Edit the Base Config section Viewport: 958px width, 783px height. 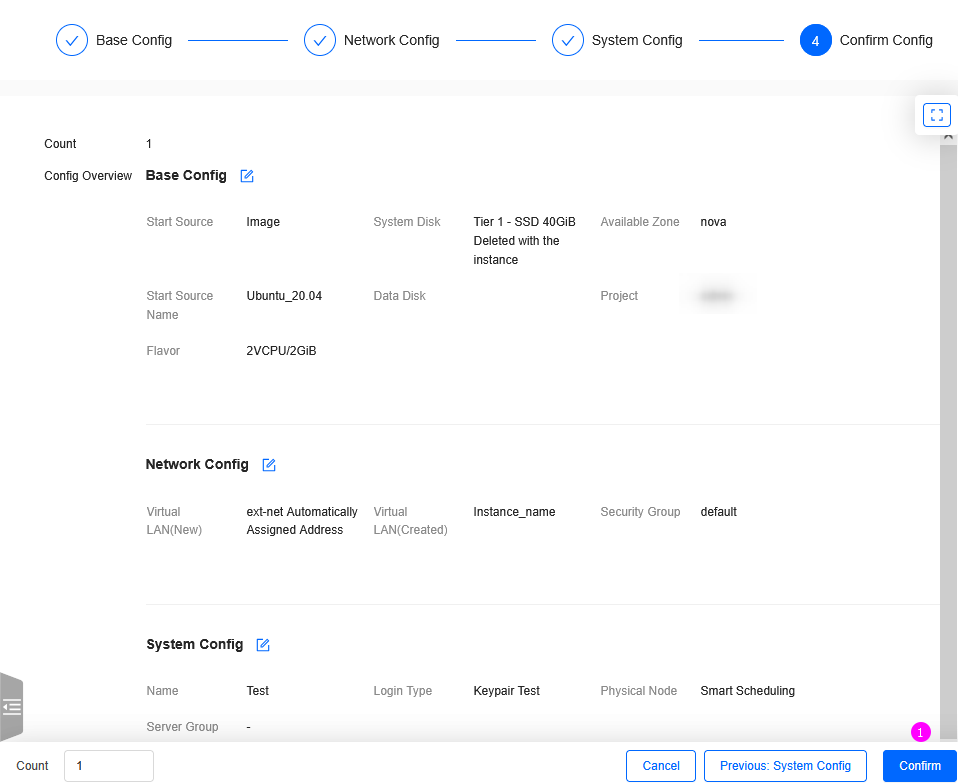click(x=247, y=176)
